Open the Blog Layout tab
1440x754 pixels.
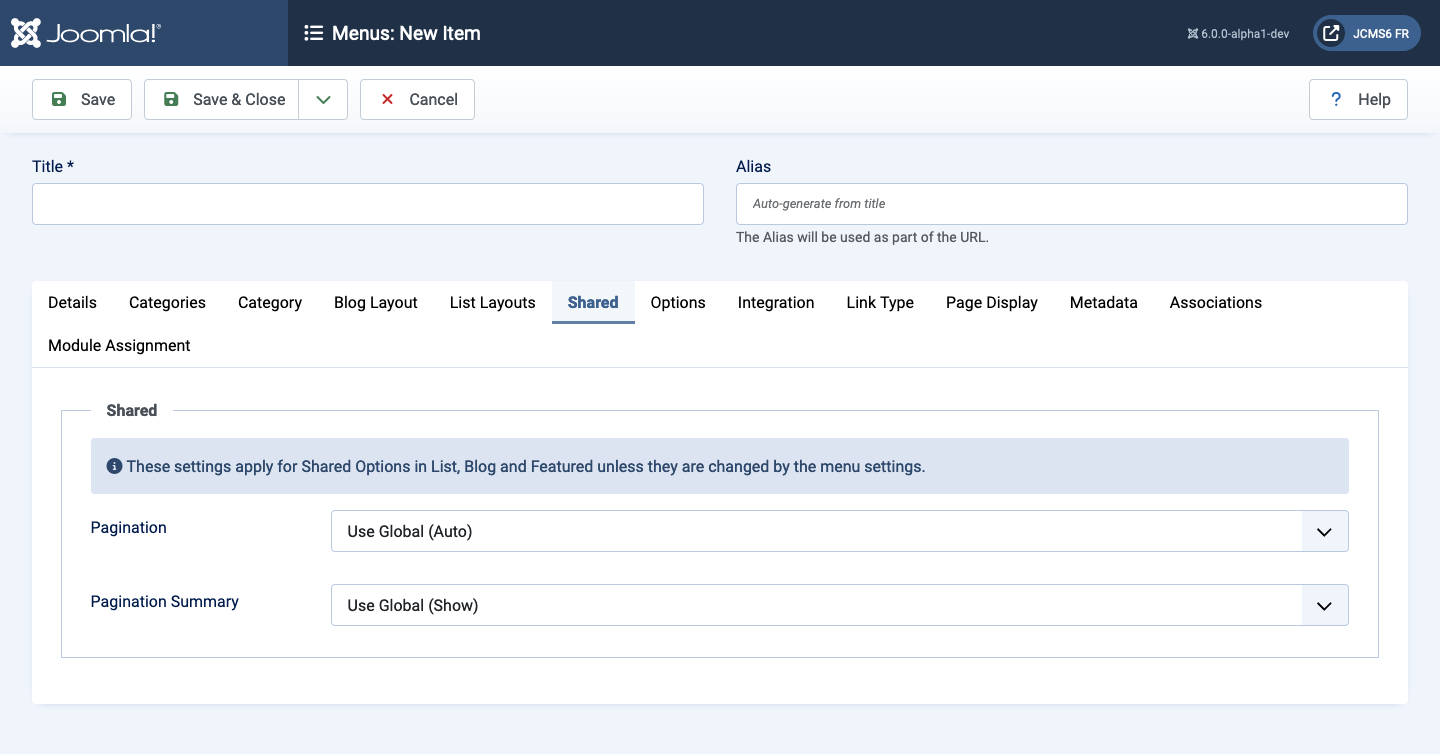(375, 302)
